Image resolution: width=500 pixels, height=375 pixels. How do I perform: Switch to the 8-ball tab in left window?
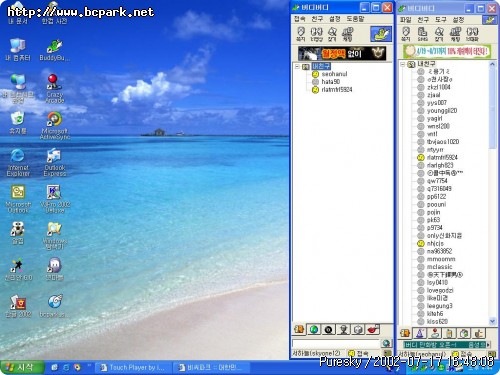328,329
